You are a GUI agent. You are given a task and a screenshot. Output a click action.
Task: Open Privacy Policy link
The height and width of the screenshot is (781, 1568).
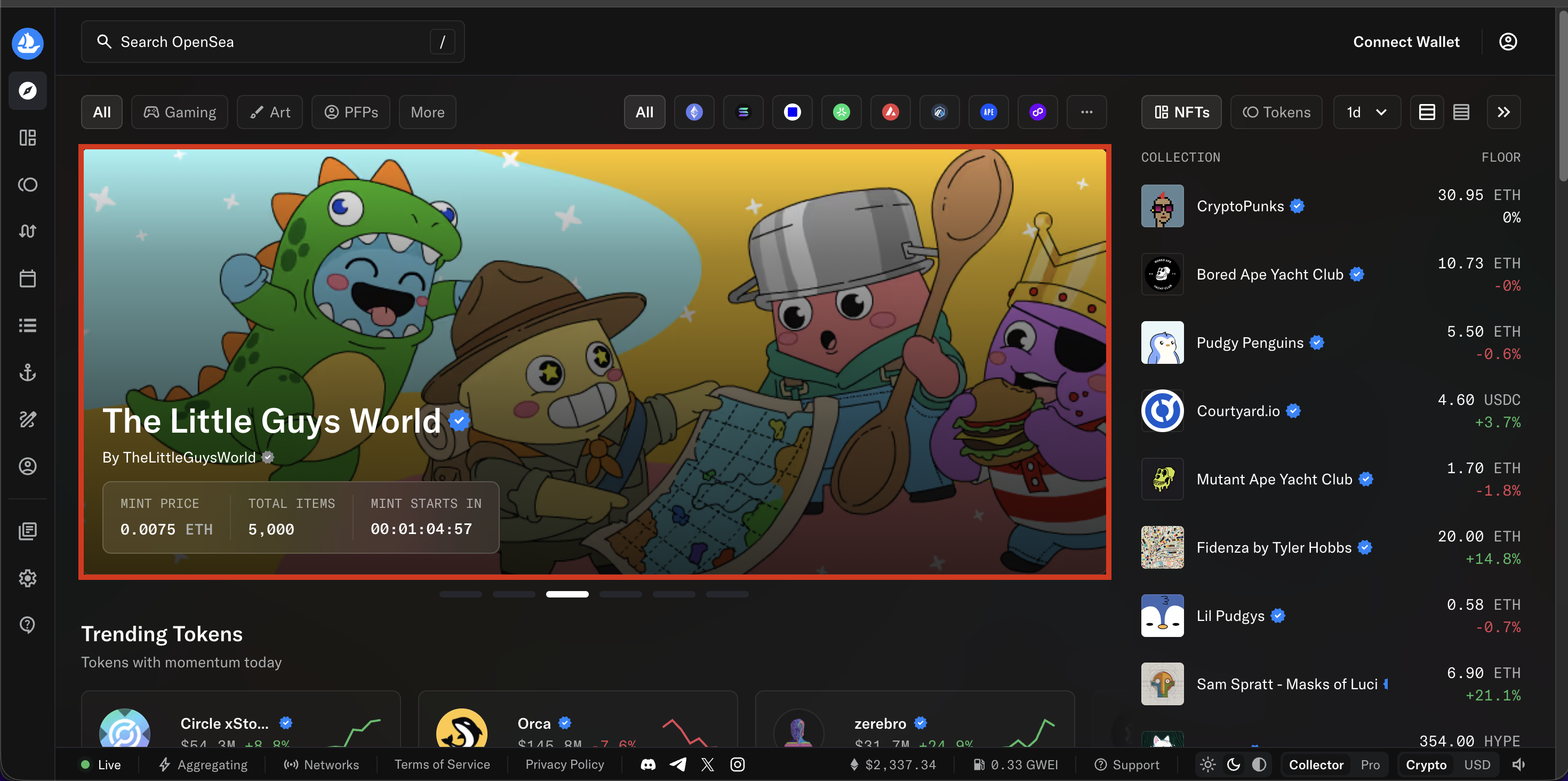(565, 764)
